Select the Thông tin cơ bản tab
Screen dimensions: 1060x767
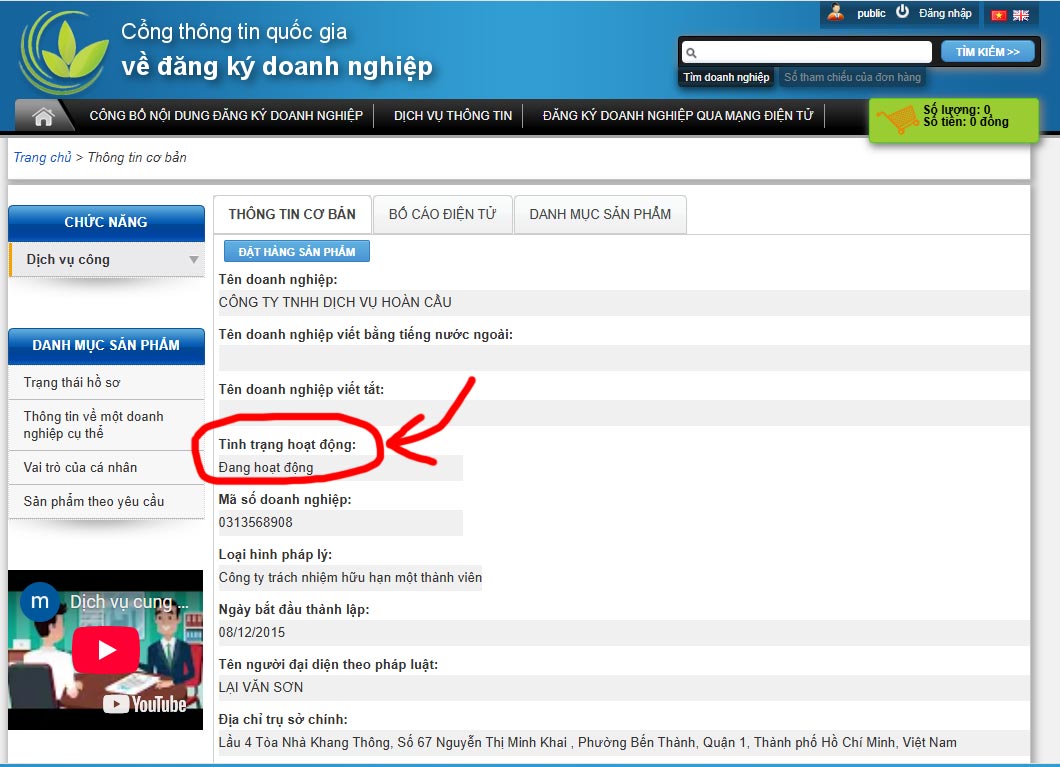tap(292, 214)
